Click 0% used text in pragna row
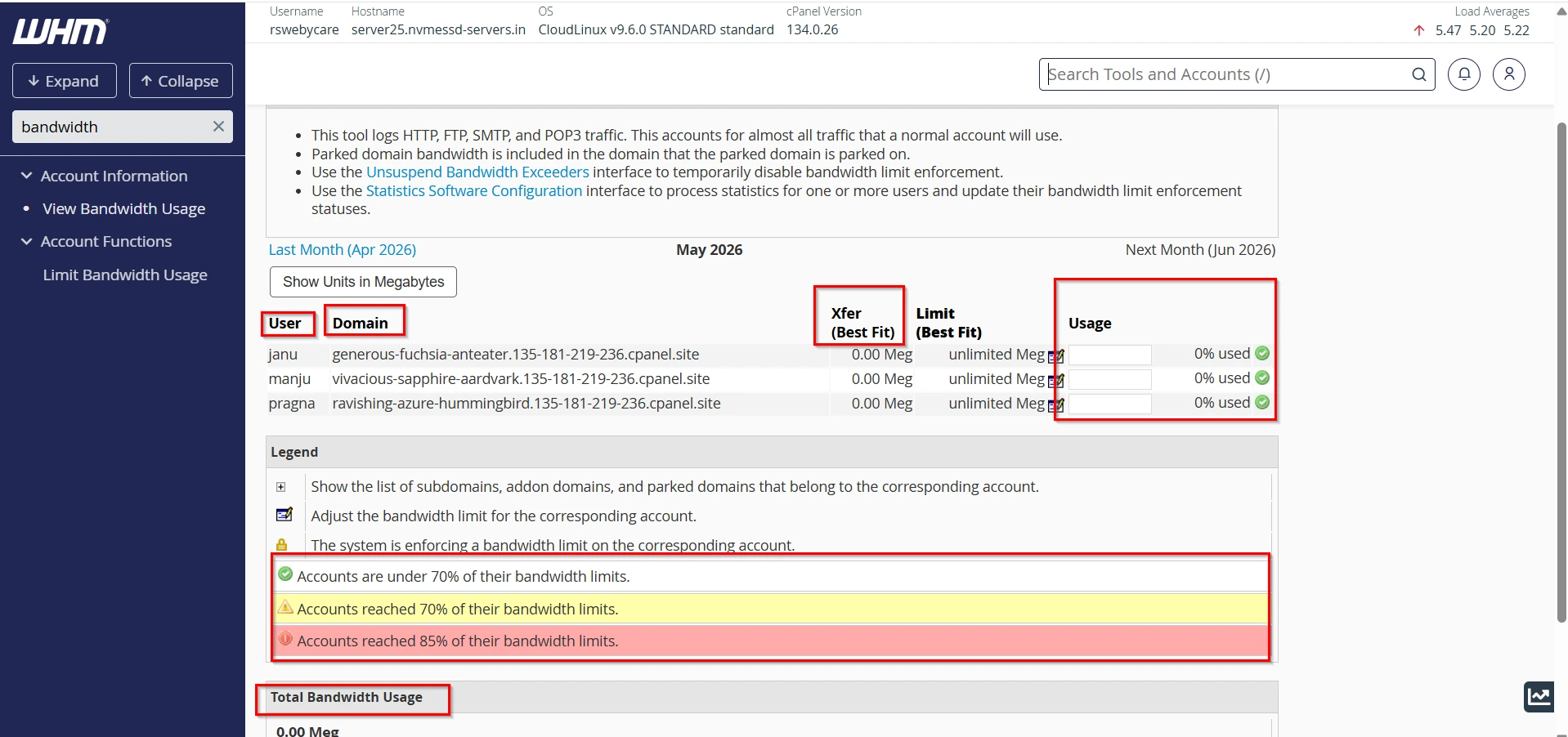The height and width of the screenshot is (737, 1568). click(x=1222, y=403)
